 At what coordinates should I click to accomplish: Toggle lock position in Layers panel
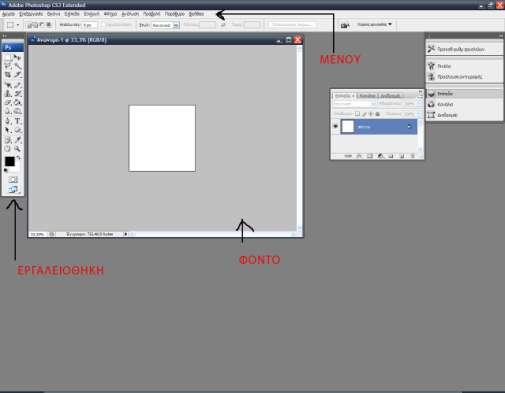tap(371, 114)
